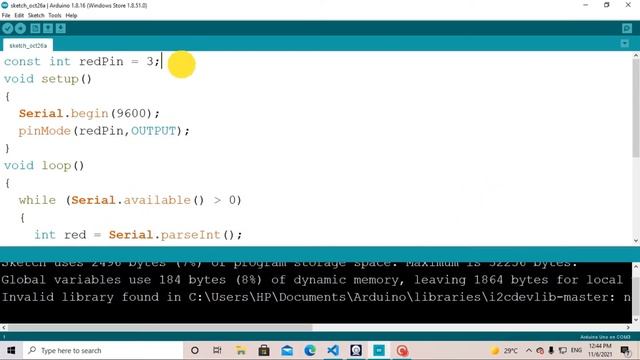Open the Tools menu
Viewport: 640px width, 360px height.
click(55, 16)
